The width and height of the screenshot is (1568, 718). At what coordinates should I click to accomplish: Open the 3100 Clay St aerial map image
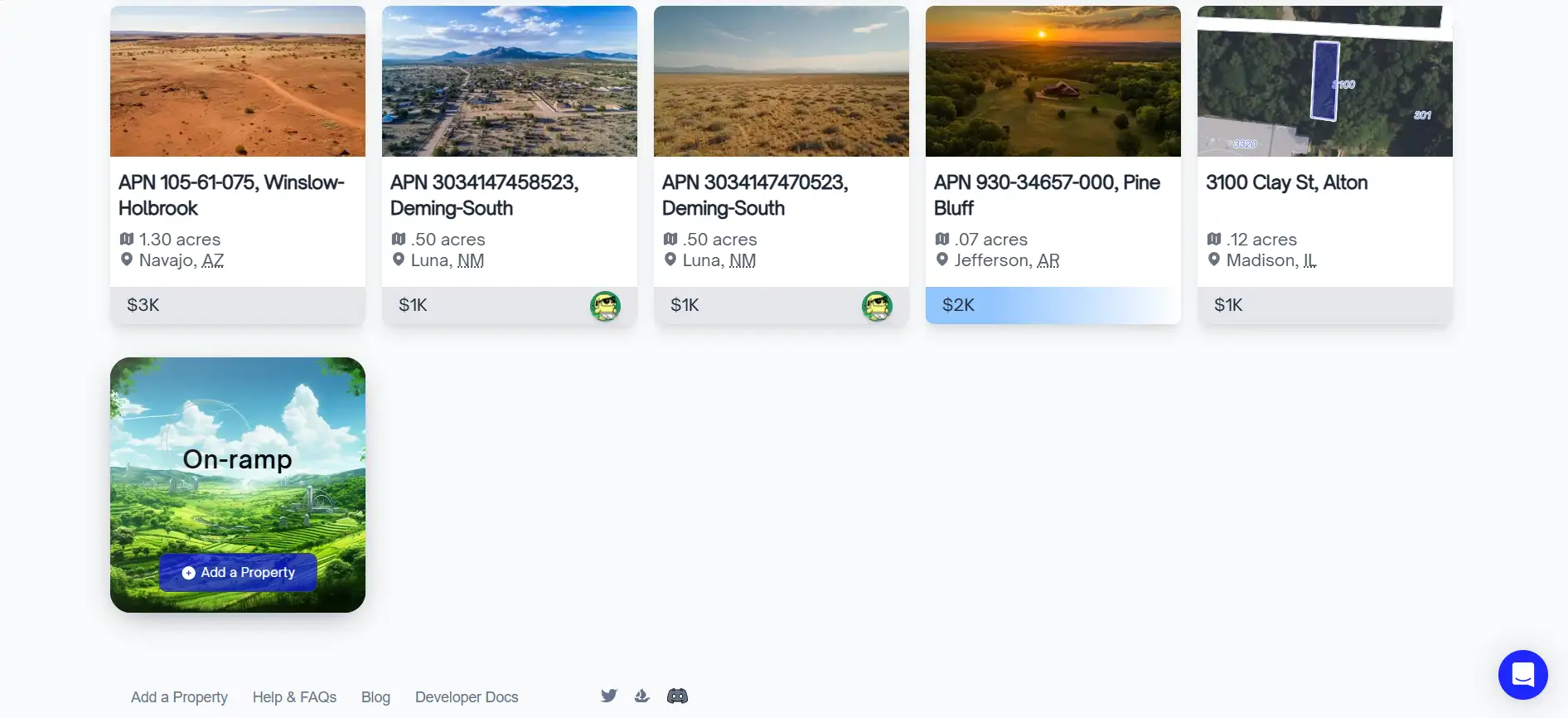(1324, 81)
